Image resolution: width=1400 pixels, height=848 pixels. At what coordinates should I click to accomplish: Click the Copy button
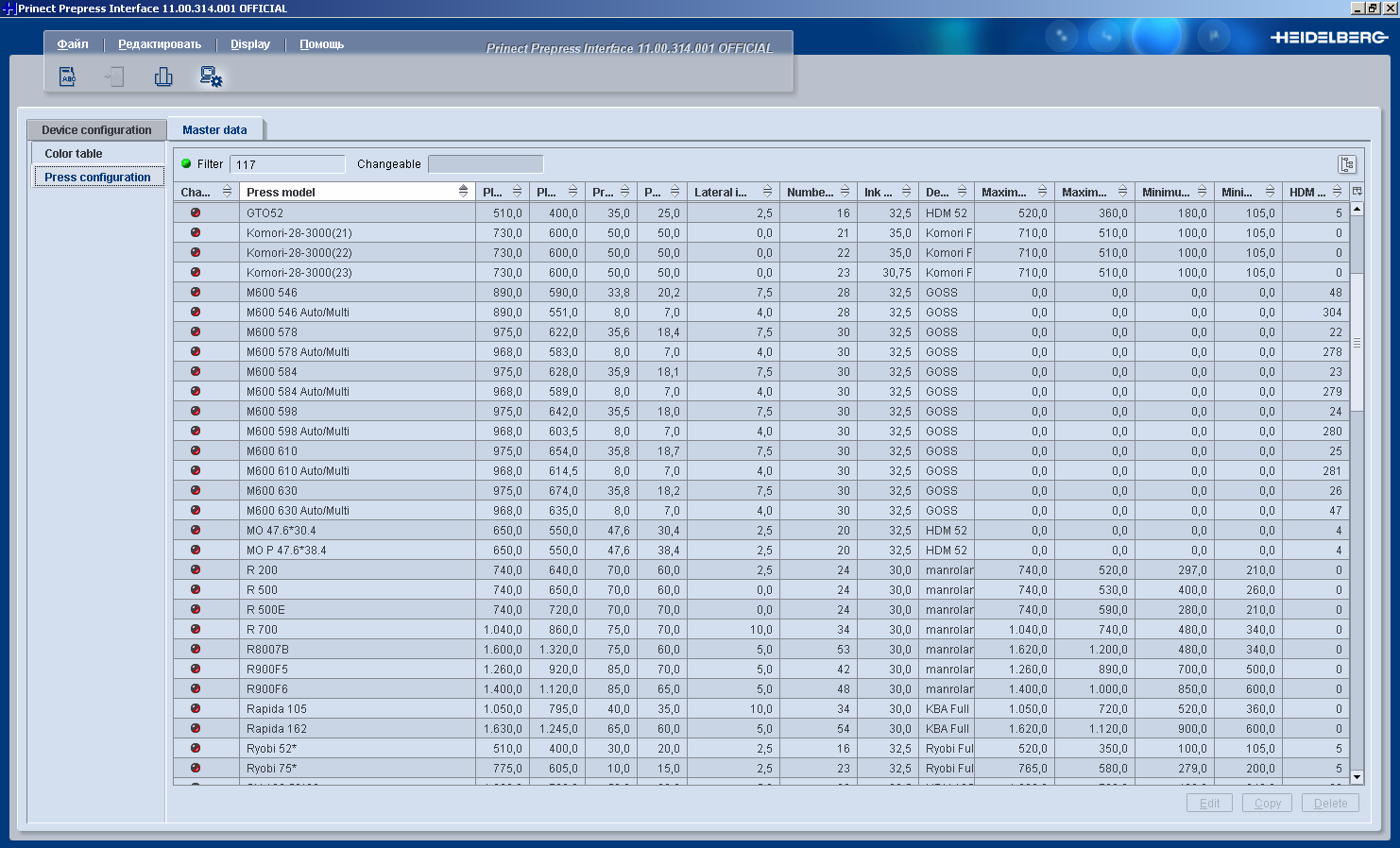click(1268, 803)
